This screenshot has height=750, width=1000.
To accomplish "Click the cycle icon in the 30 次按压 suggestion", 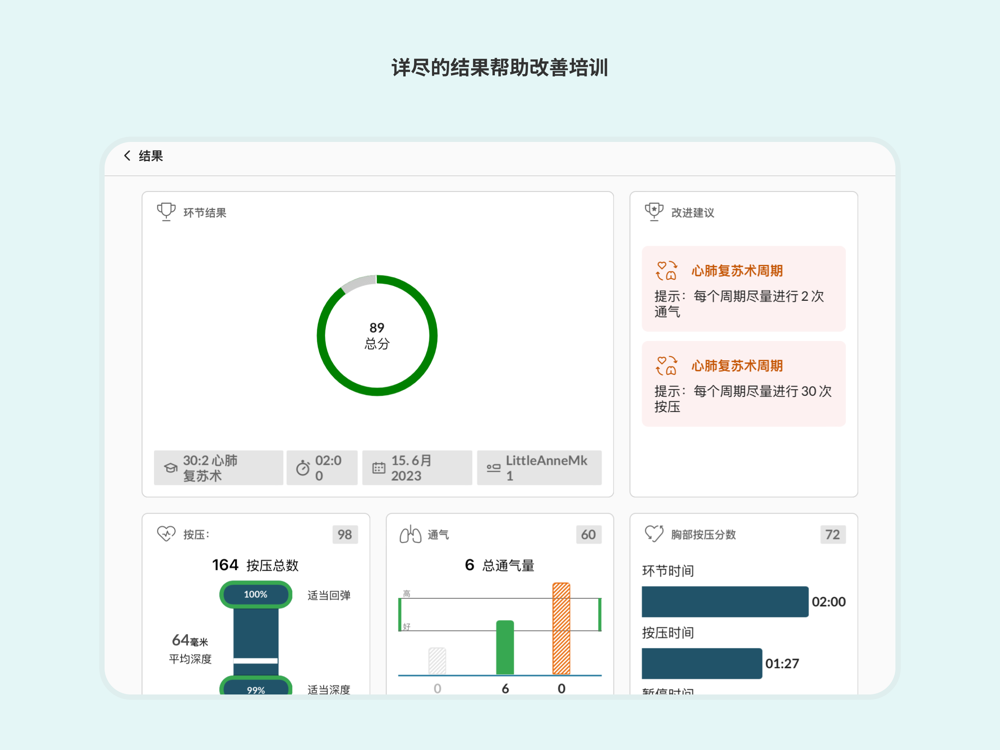I will [666, 366].
